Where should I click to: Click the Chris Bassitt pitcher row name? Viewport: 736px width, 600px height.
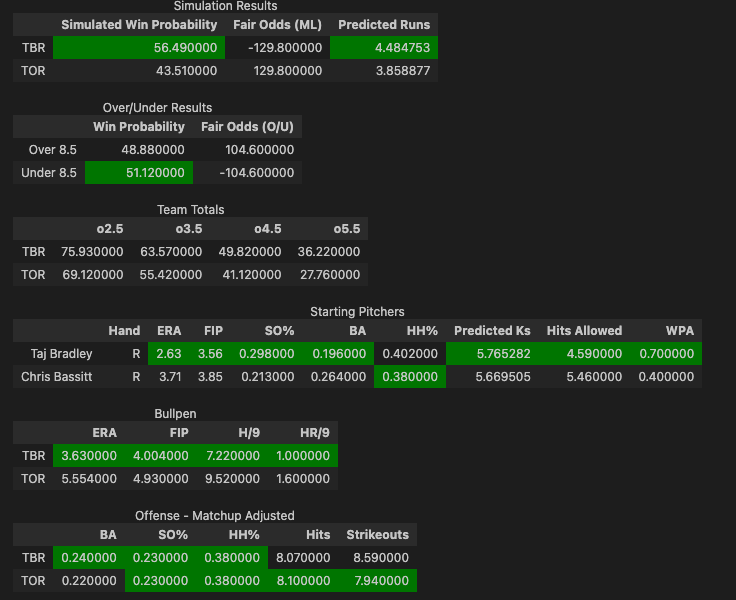tap(56, 377)
